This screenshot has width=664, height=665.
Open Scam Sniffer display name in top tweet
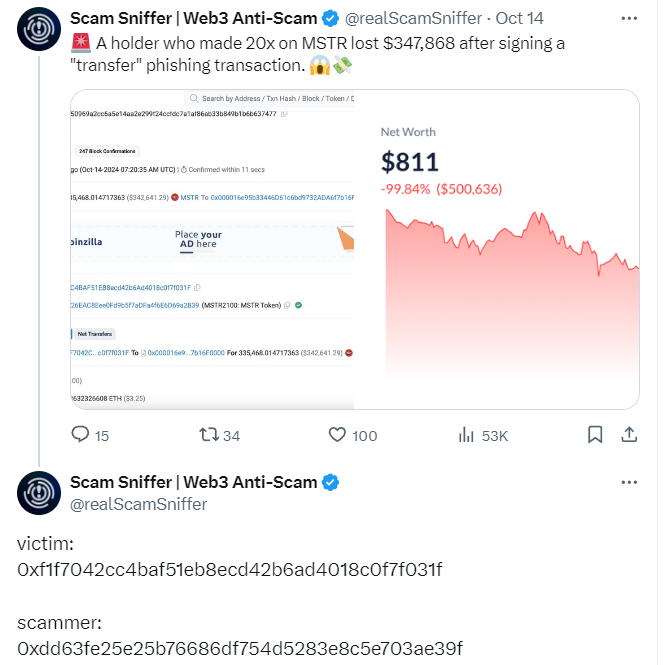click(x=193, y=19)
